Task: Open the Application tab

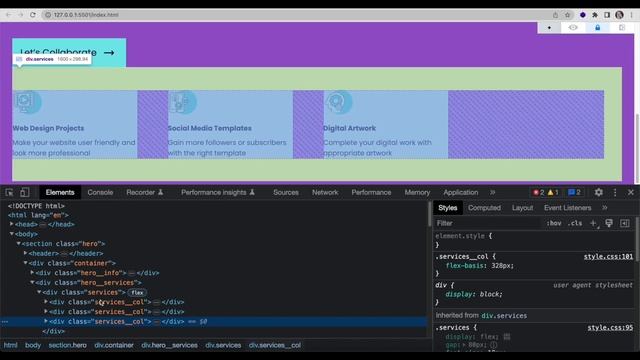Action: [x=460, y=192]
